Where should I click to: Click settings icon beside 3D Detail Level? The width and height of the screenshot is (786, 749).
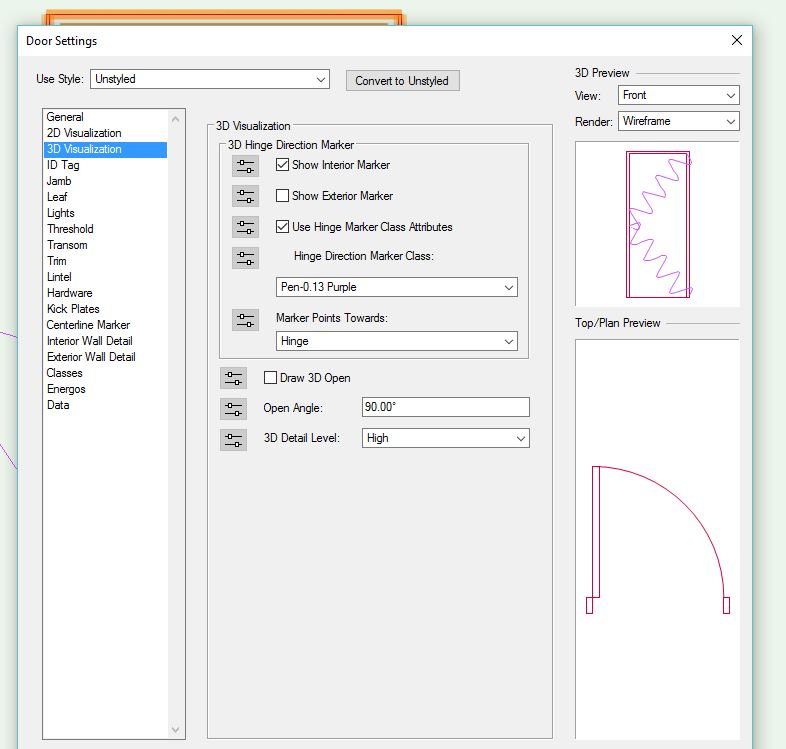[x=233, y=440]
